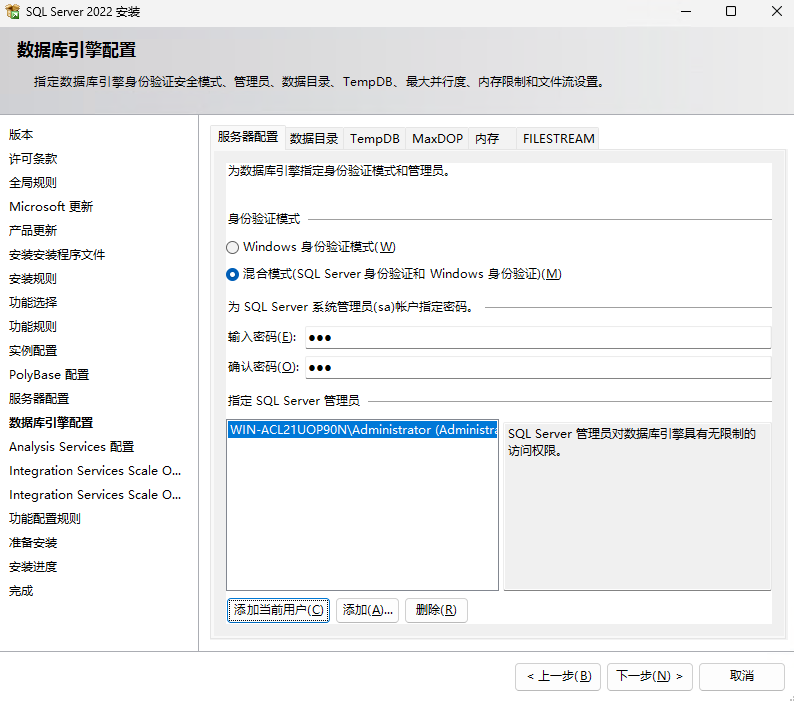This screenshot has height=702, width=794.
Task: Click the SQL Server 管理员 description text
Action: (631, 442)
